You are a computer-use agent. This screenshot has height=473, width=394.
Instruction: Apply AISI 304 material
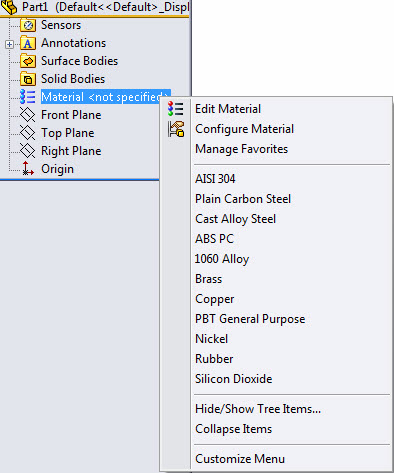pyautogui.click(x=215, y=179)
